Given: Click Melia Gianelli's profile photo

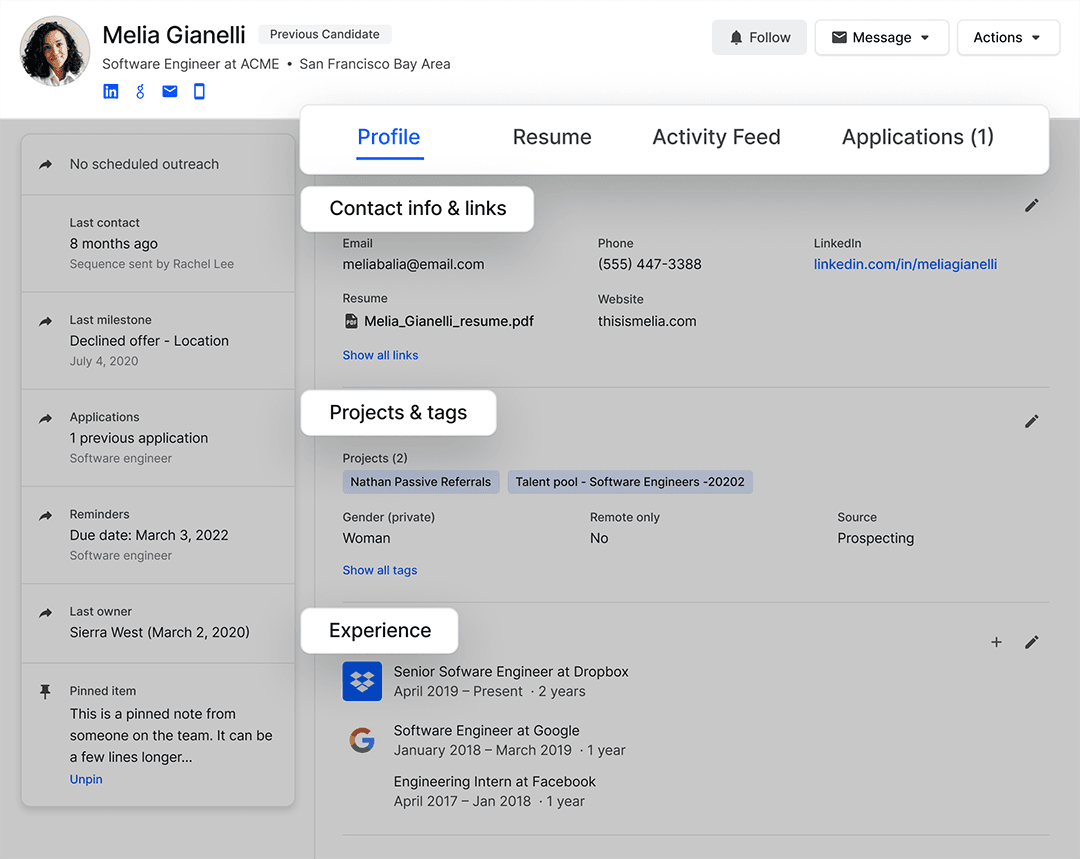Looking at the screenshot, I should [x=55, y=51].
